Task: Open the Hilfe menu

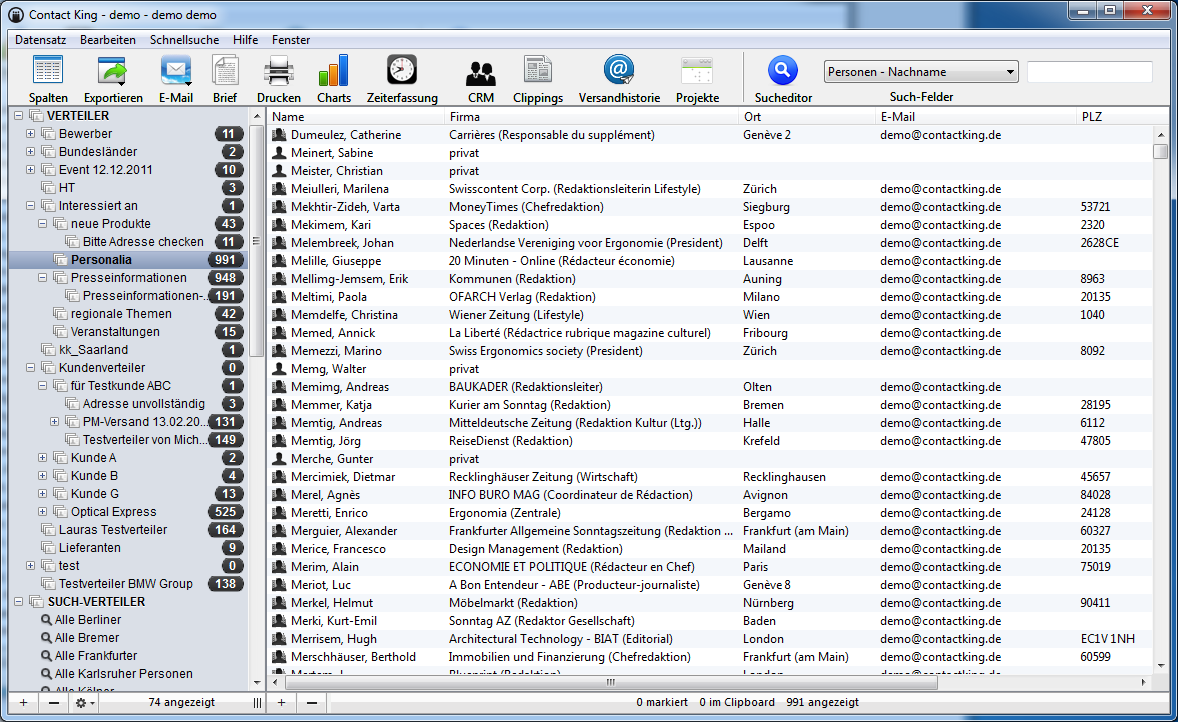Action: 246,40
